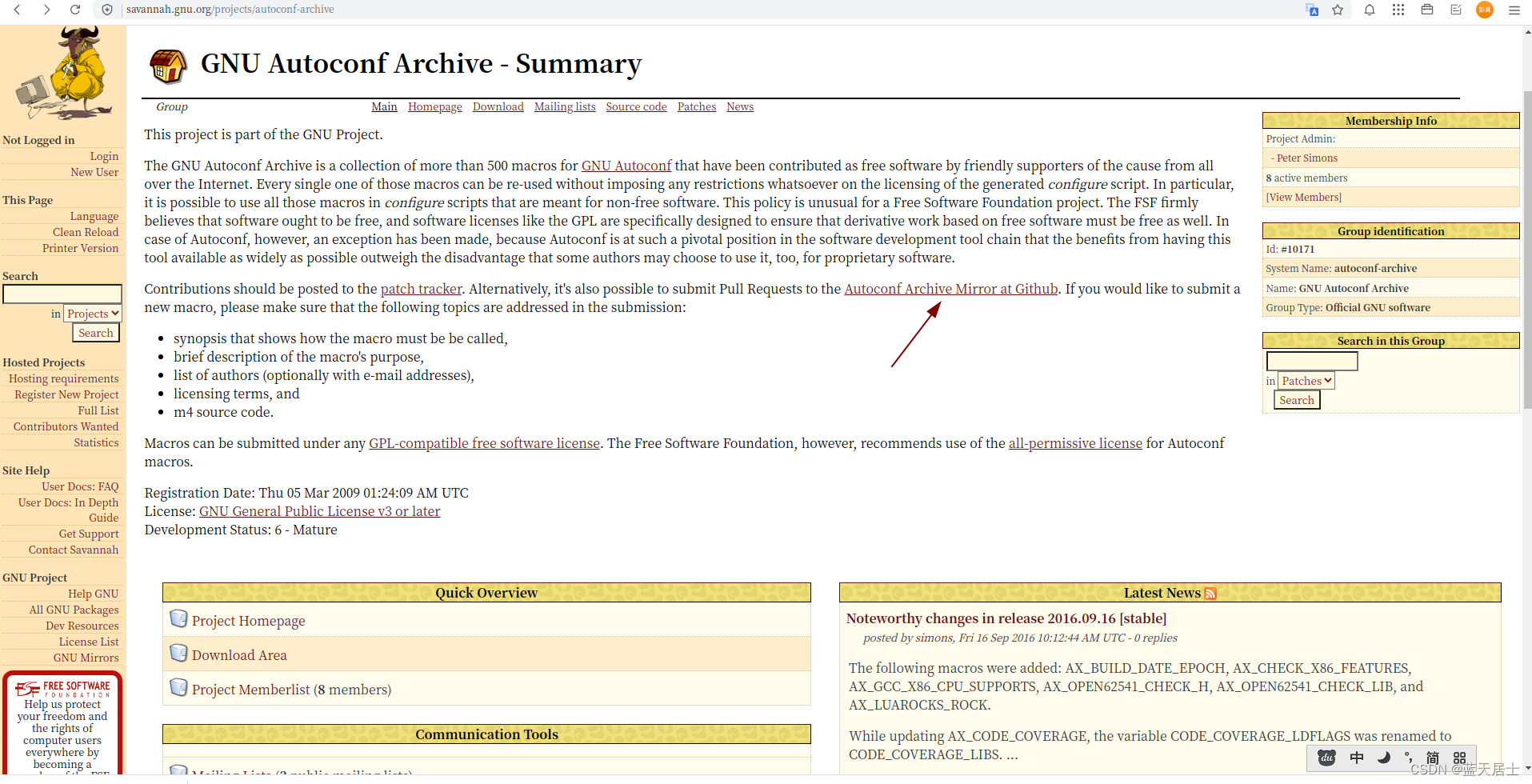Screen dimensions: 1532x784
Task: Reload the page via toolbar refresh icon
Action: [75, 10]
